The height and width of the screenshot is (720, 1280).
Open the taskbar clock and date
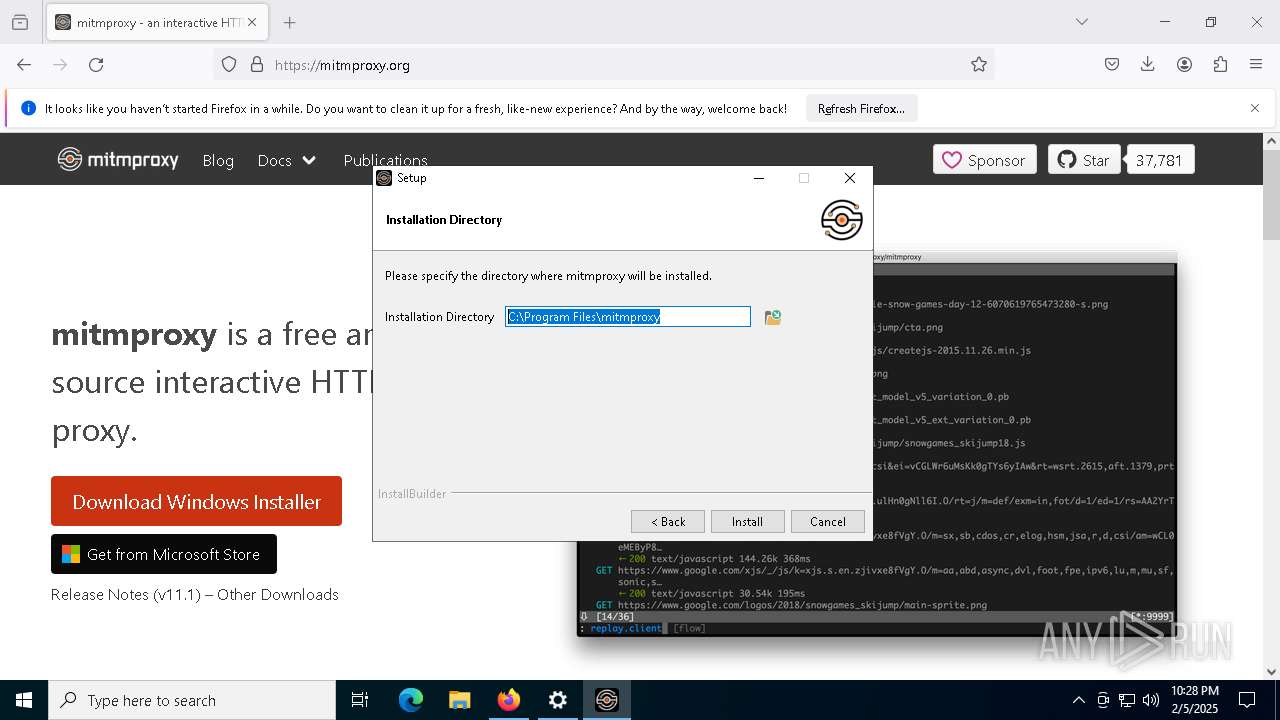1195,700
